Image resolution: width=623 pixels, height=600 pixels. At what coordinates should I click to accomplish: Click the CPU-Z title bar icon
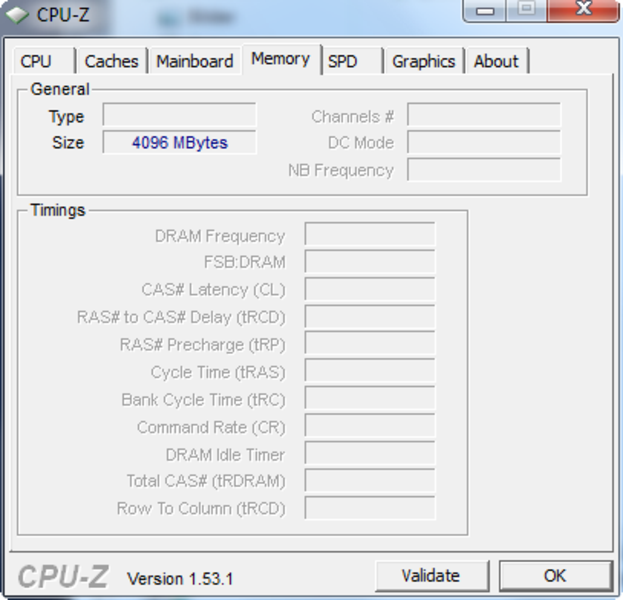click(17, 15)
